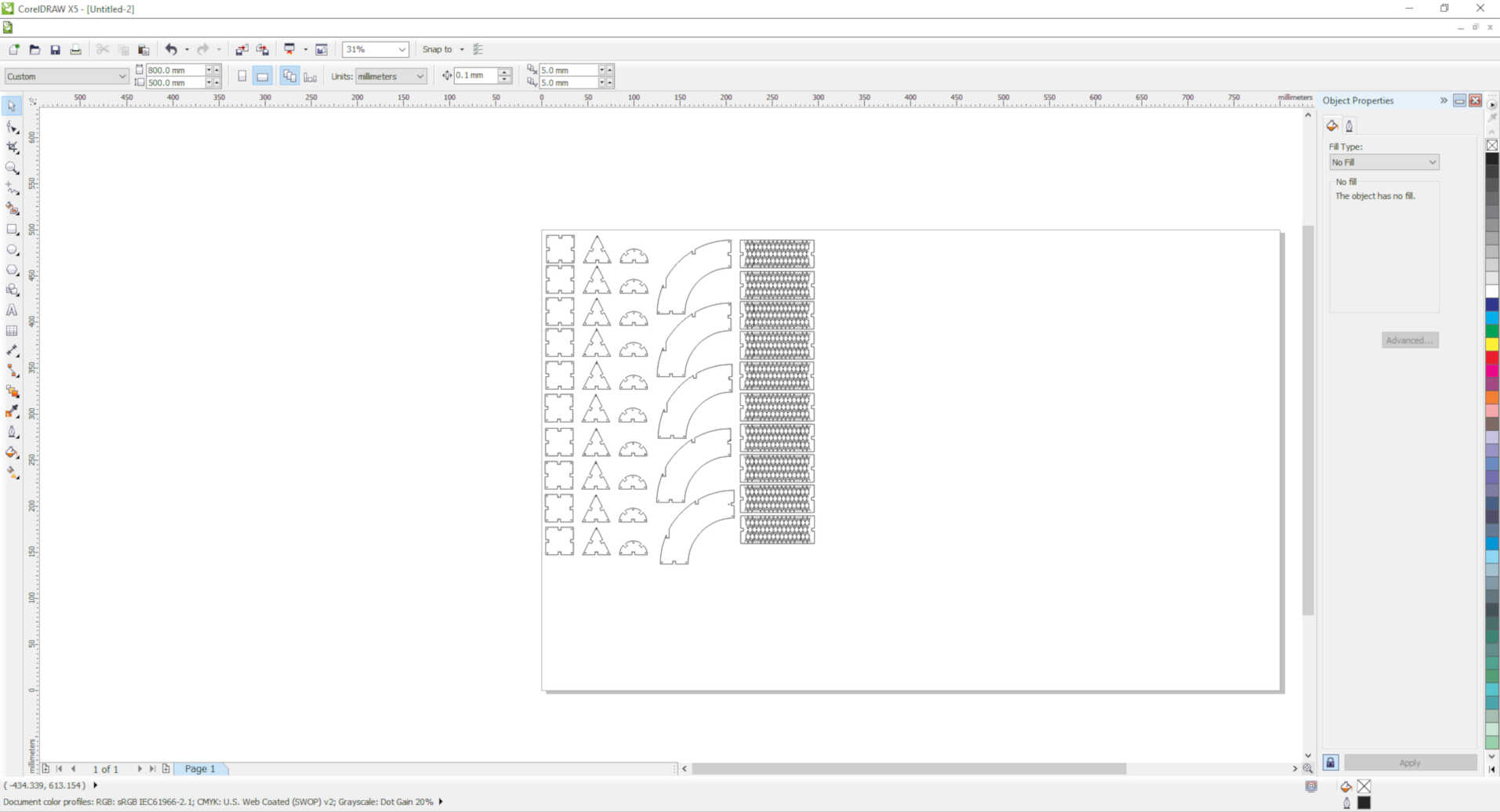Image resolution: width=1500 pixels, height=812 pixels.
Task: Pick the yellow swatch in the palette
Action: [1492, 344]
